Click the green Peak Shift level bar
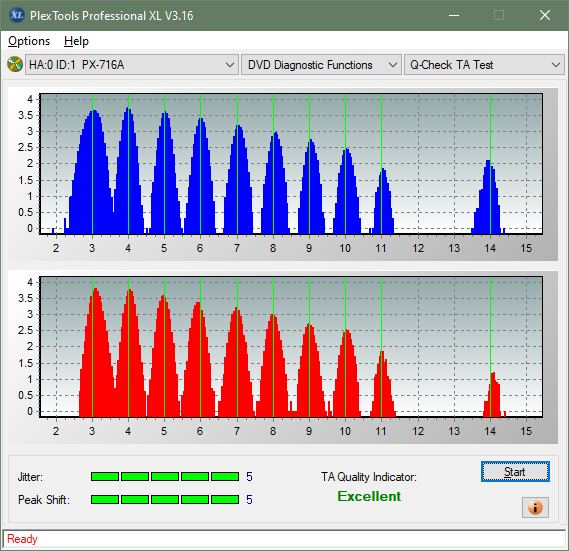 click(165, 499)
